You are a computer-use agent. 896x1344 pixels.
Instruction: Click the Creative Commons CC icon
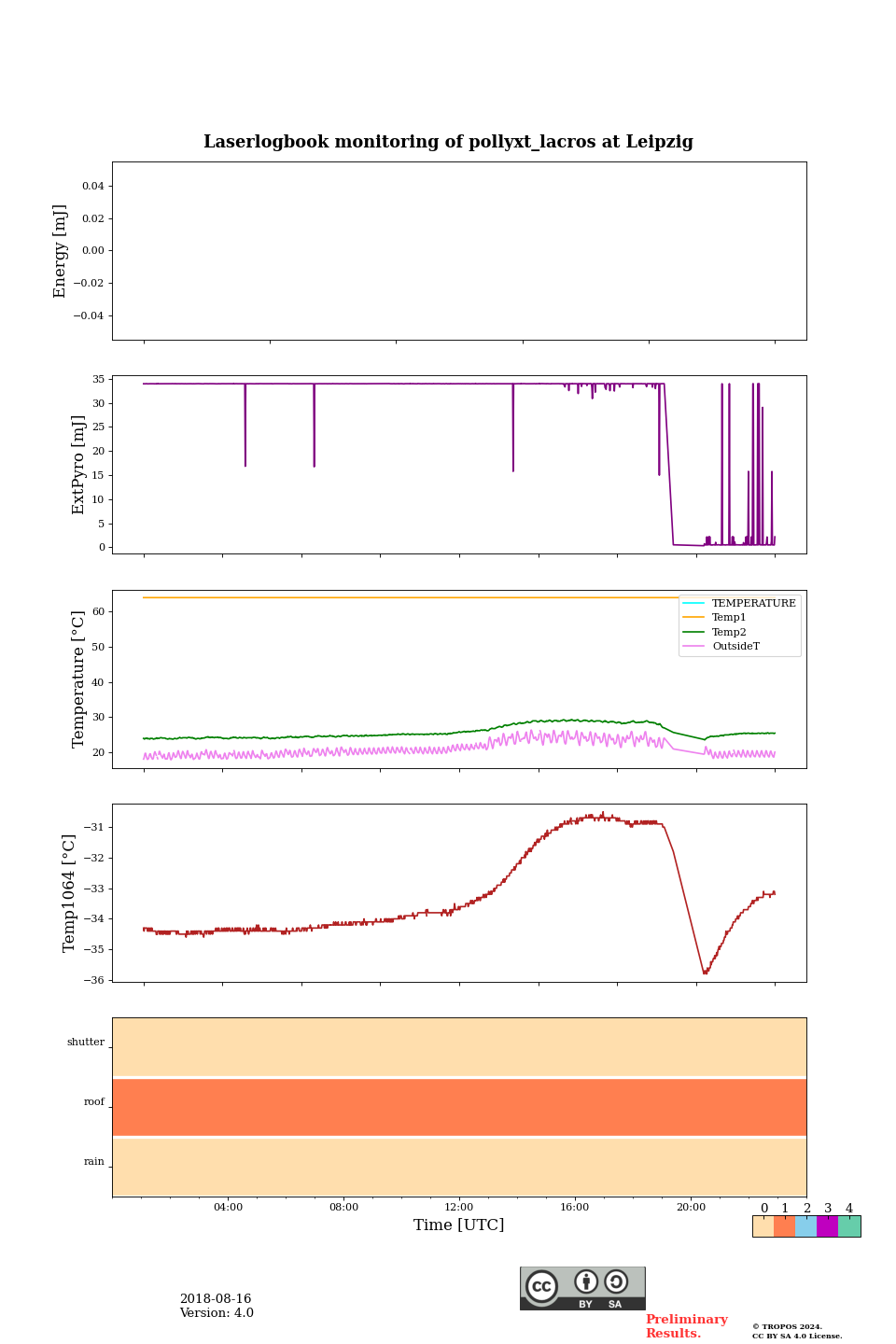tap(541, 1286)
